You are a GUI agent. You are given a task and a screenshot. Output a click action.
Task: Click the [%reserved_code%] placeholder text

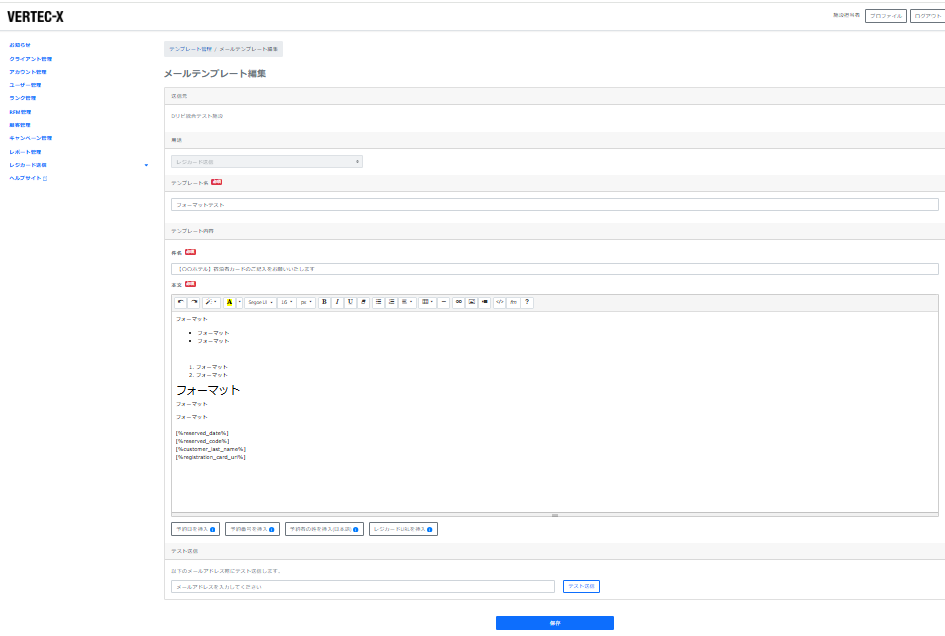click(x=202, y=441)
